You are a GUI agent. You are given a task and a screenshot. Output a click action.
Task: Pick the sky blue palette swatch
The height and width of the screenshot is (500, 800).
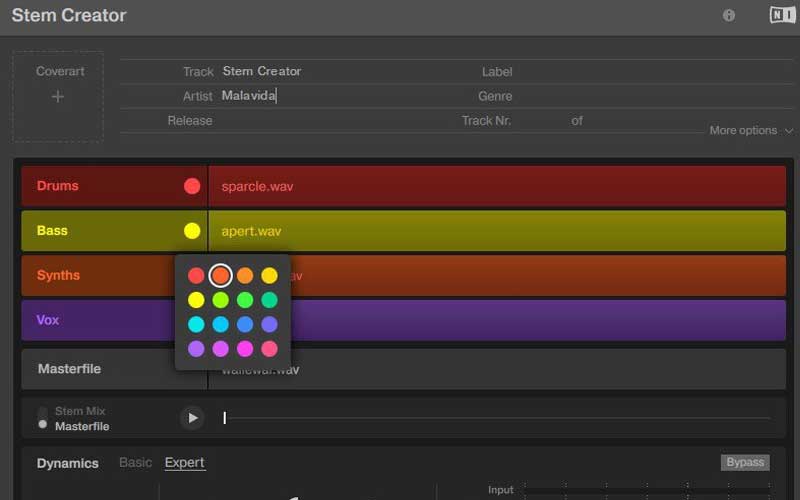tap(220, 324)
